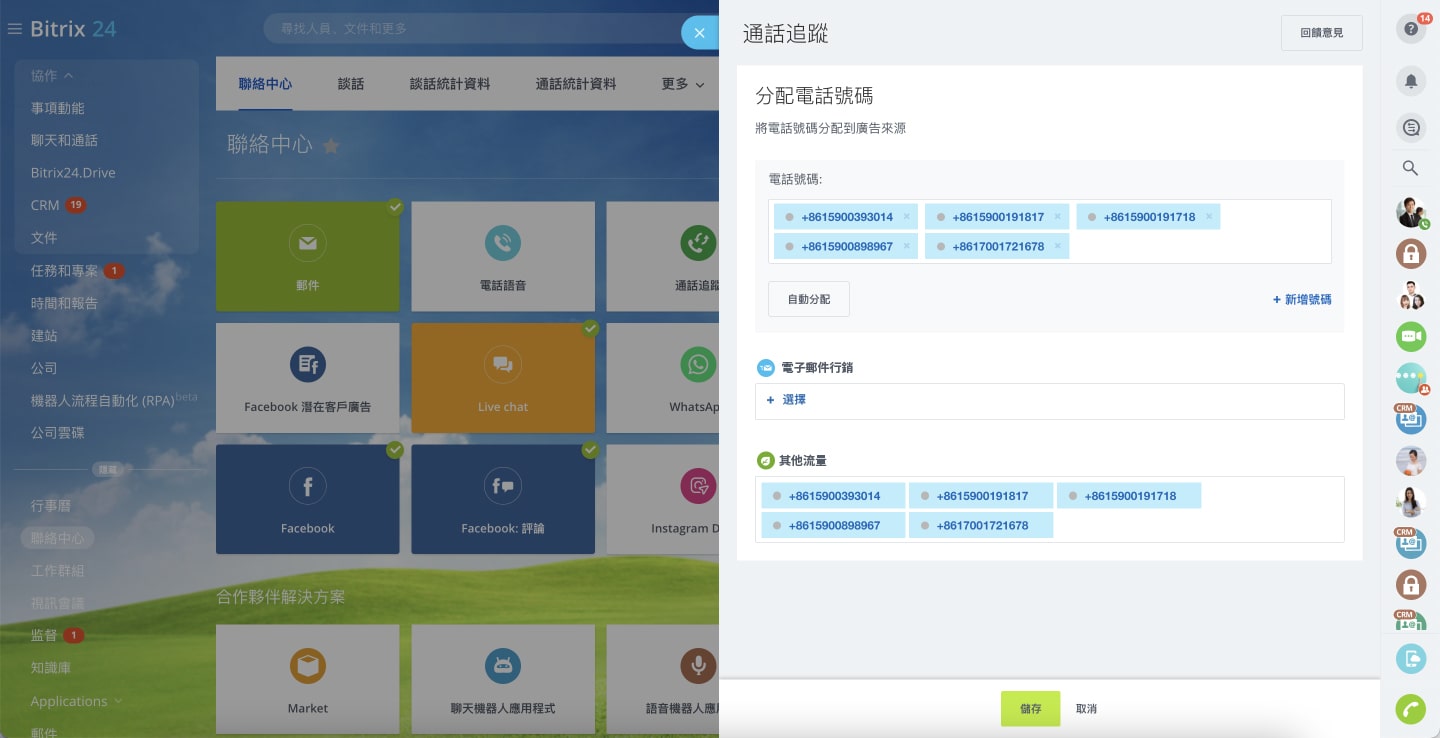Open Bitrix24.Drive in the sidebar
This screenshot has height=738, width=1440.
coord(73,173)
